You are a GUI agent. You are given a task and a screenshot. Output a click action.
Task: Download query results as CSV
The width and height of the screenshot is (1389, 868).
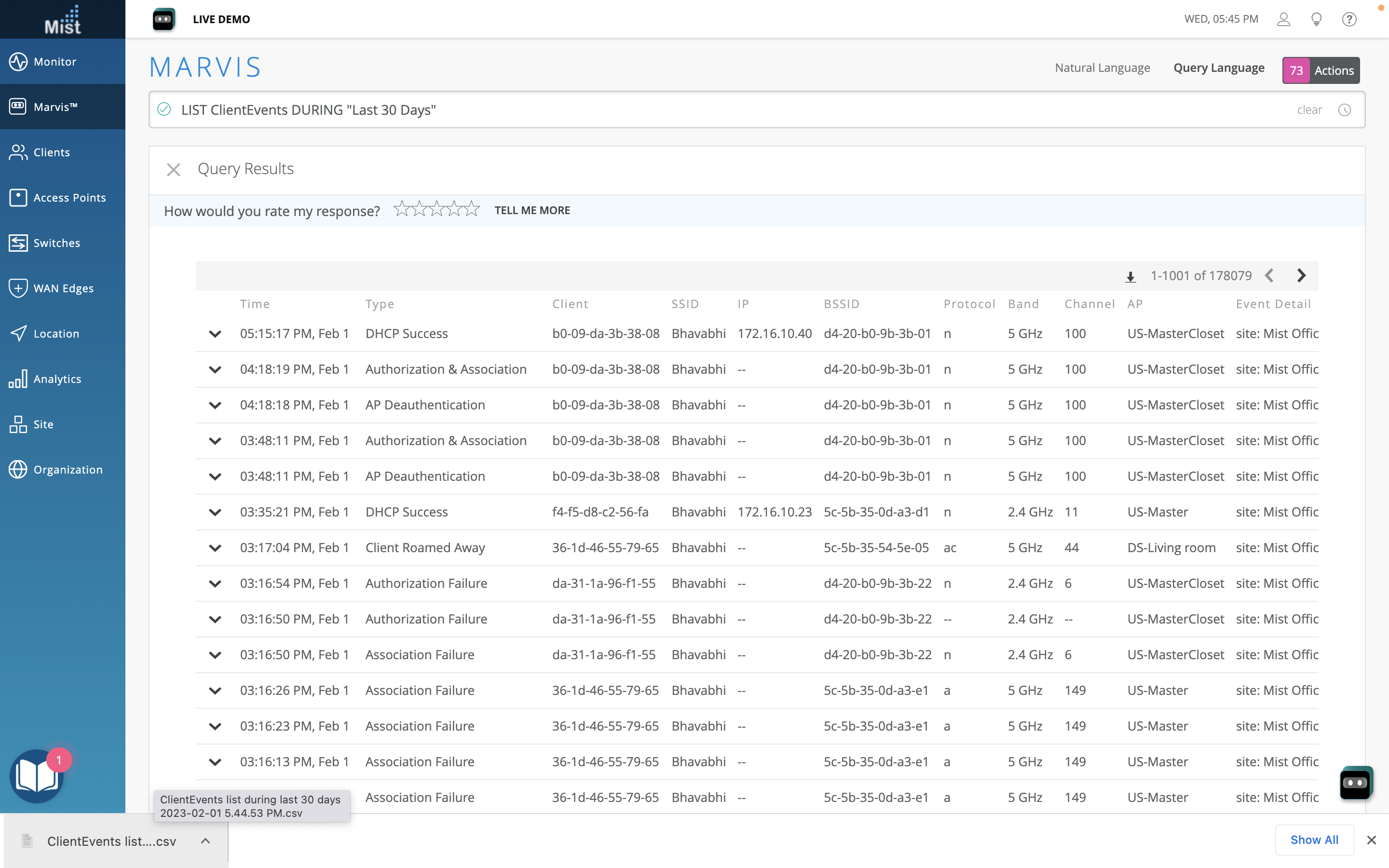click(x=1130, y=277)
